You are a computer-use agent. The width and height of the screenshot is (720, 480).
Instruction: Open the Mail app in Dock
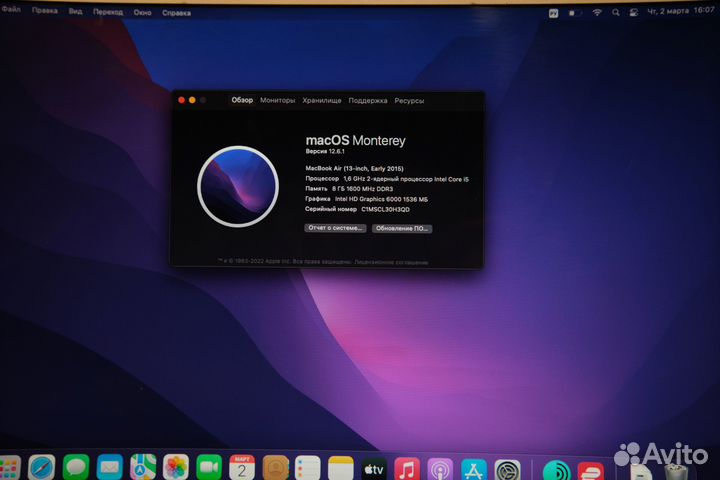109,468
